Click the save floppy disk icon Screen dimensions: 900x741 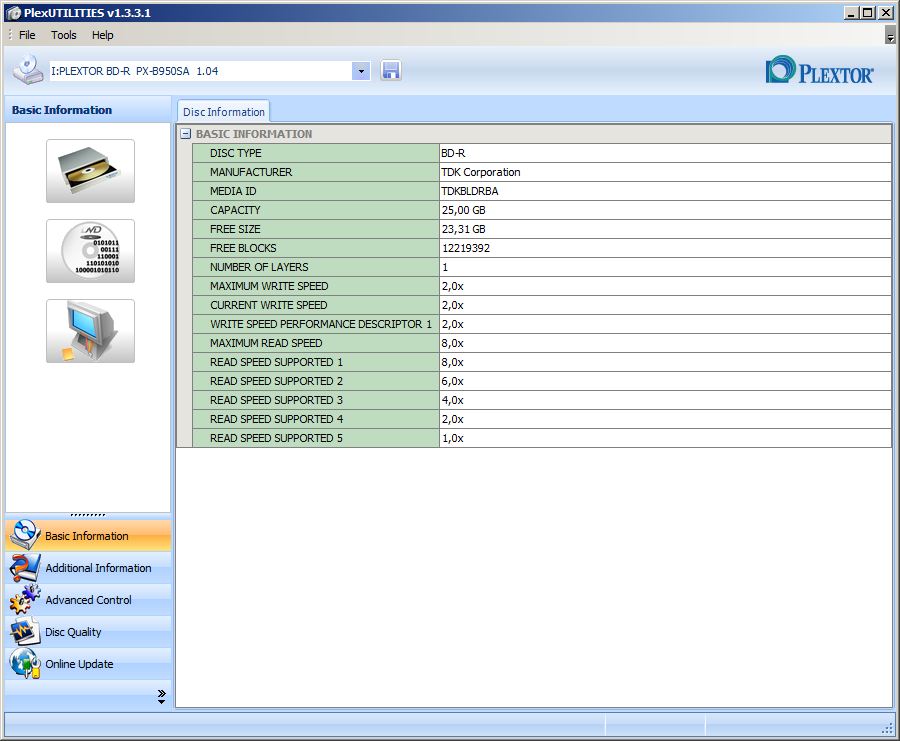(x=390, y=71)
